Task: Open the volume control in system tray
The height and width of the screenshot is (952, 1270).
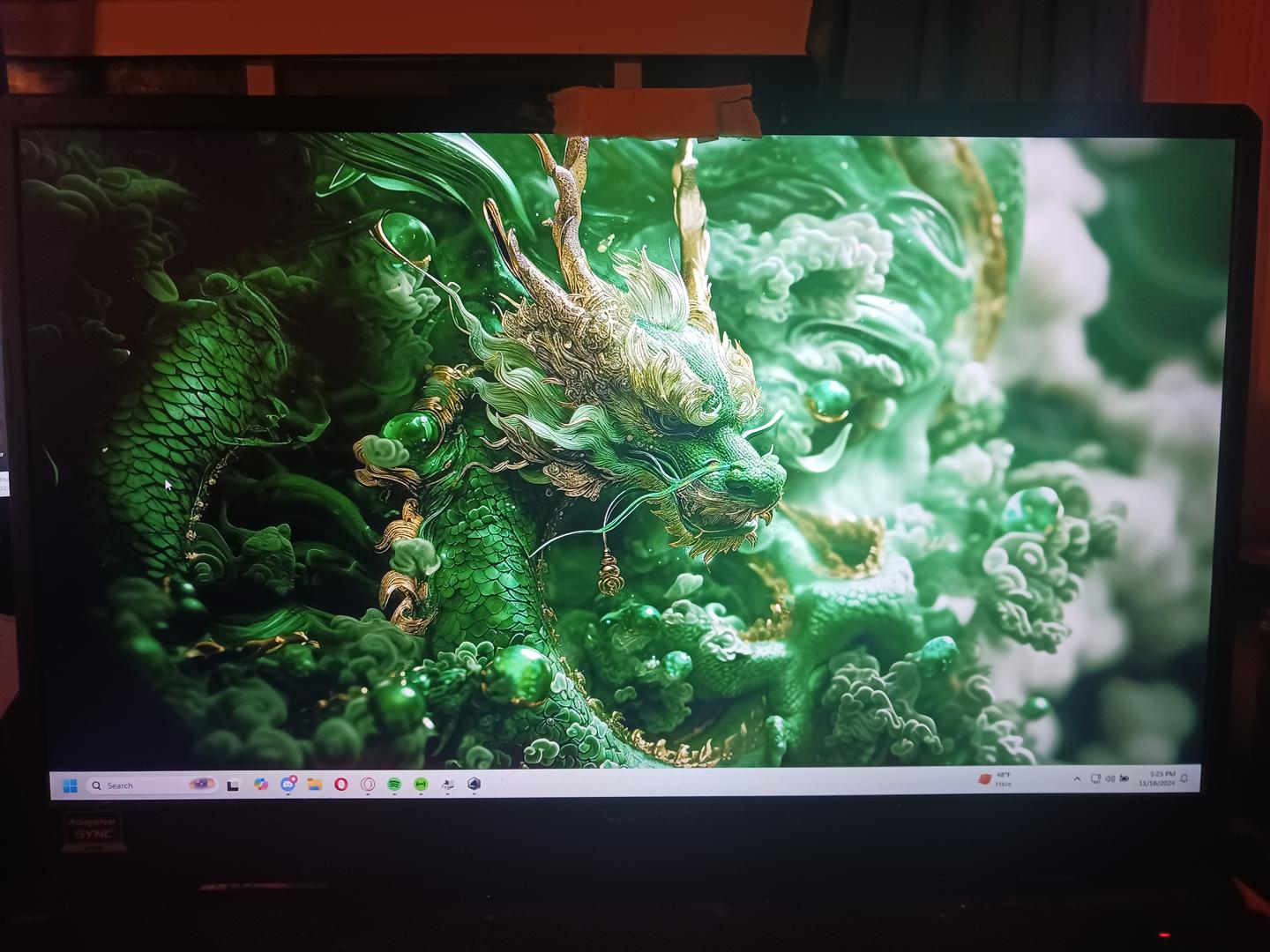Action: pyautogui.click(x=1109, y=779)
